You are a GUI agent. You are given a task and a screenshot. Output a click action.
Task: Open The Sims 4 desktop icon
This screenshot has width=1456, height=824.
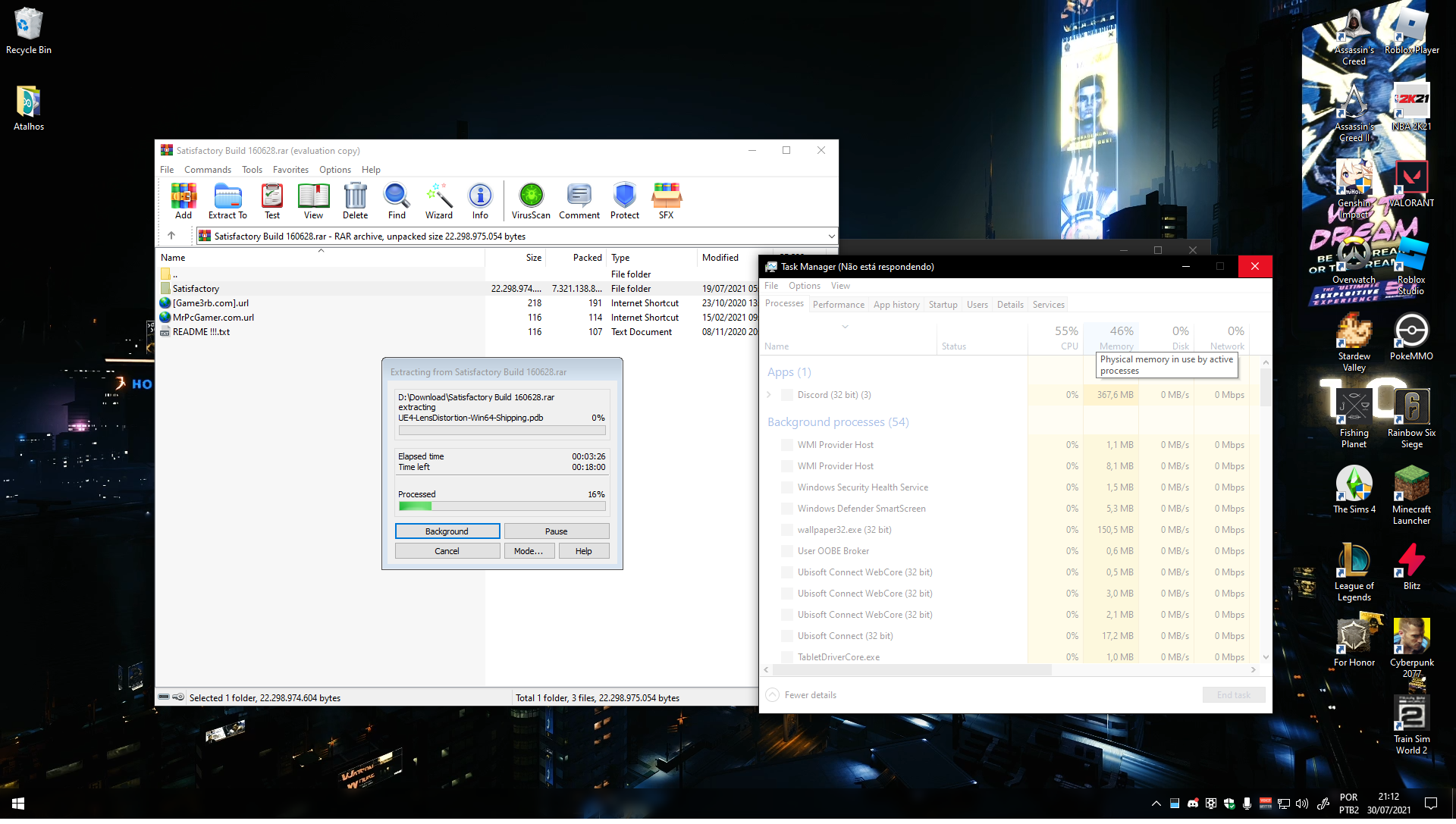pyautogui.click(x=1354, y=490)
